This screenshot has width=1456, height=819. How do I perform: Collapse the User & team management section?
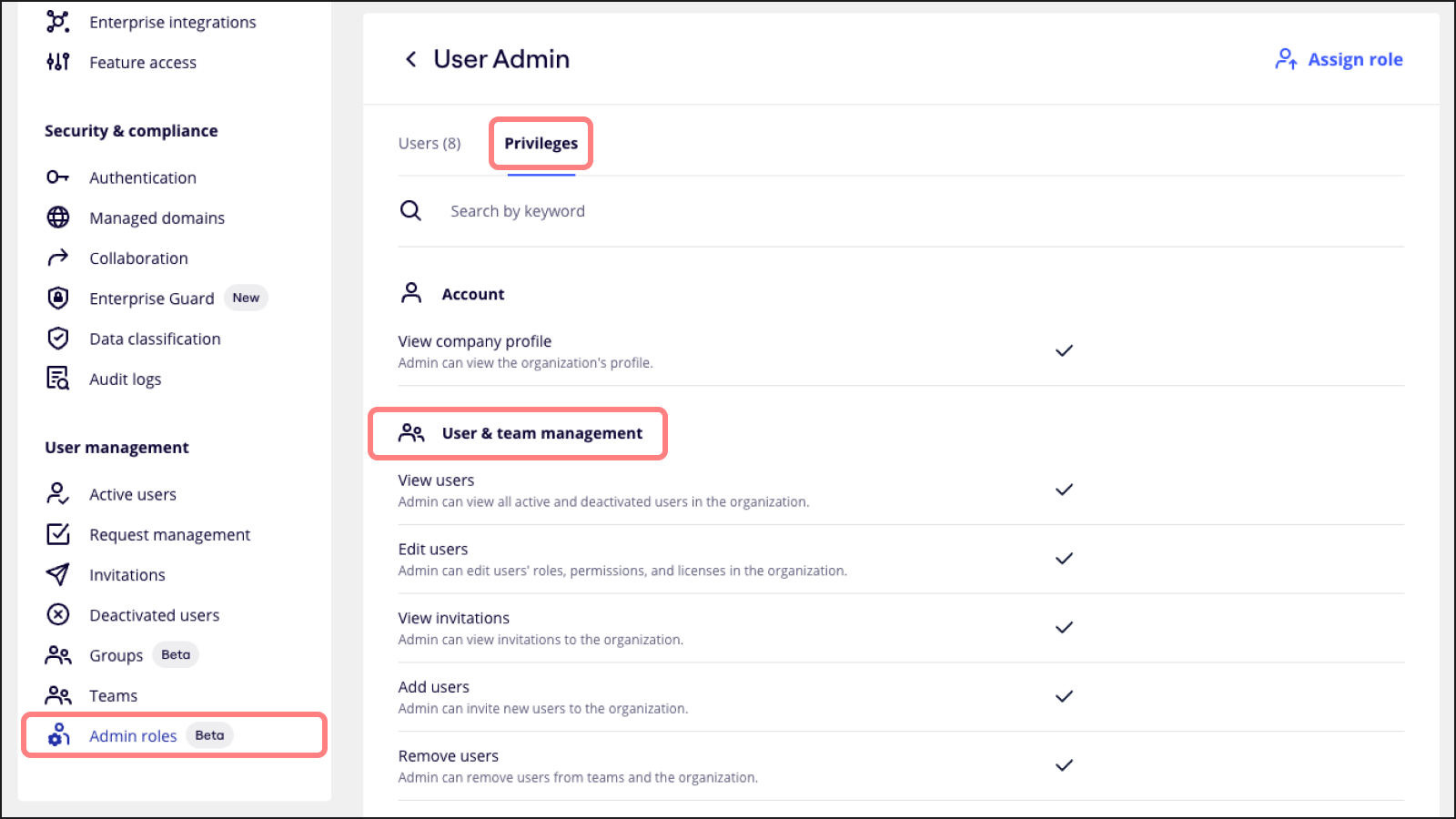(541, 433)
